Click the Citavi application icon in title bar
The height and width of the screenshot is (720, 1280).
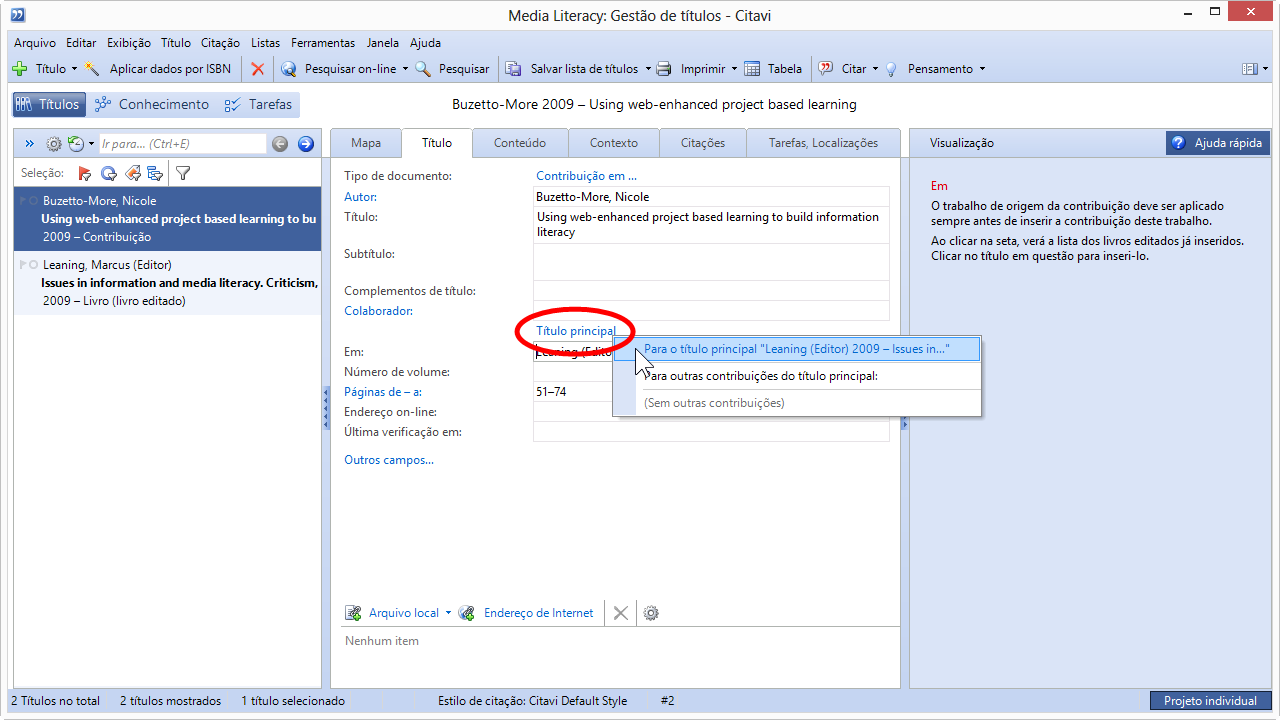[x=18, y=15]
